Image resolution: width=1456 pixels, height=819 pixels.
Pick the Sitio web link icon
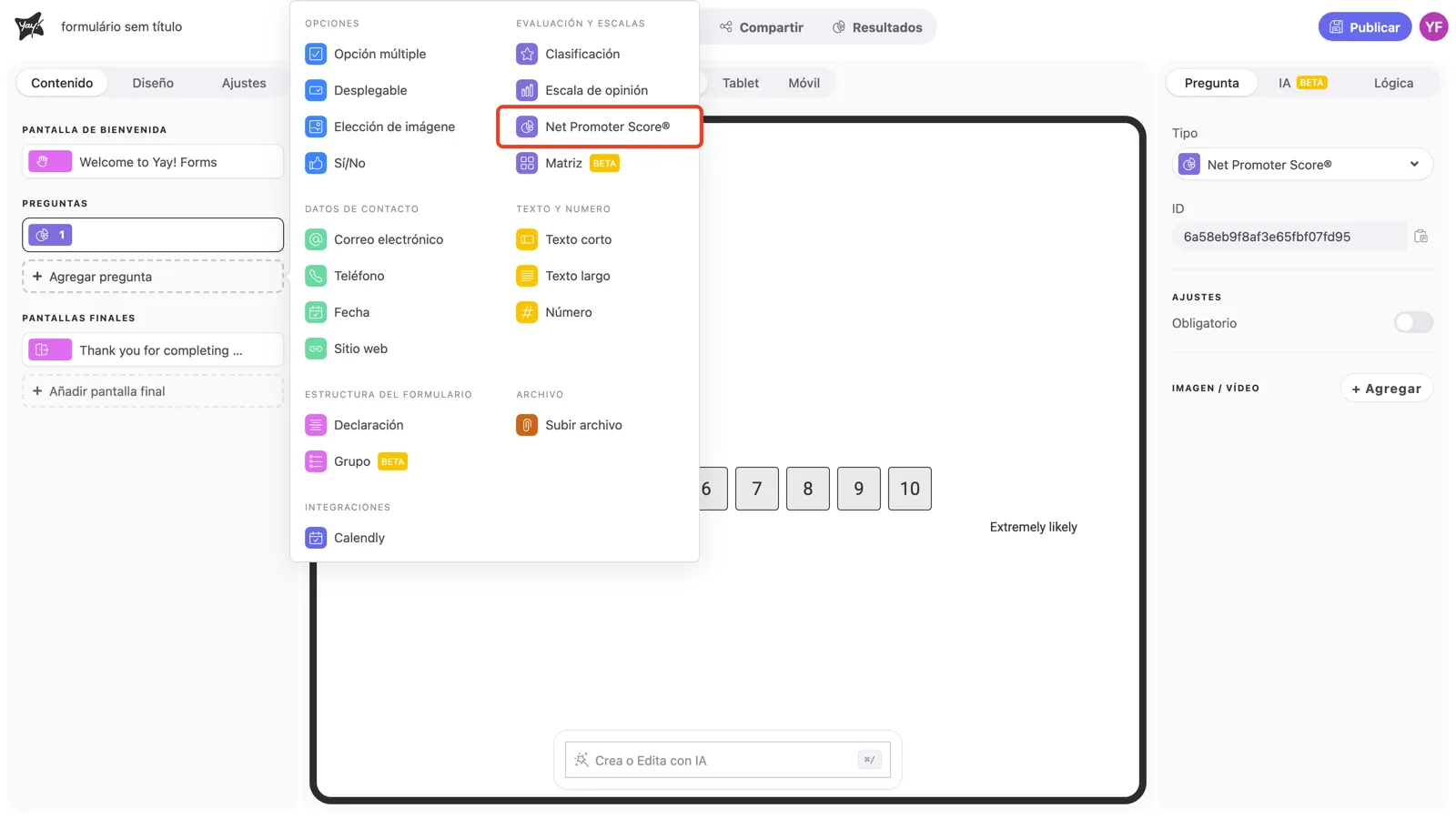click(x=316, y=349)
